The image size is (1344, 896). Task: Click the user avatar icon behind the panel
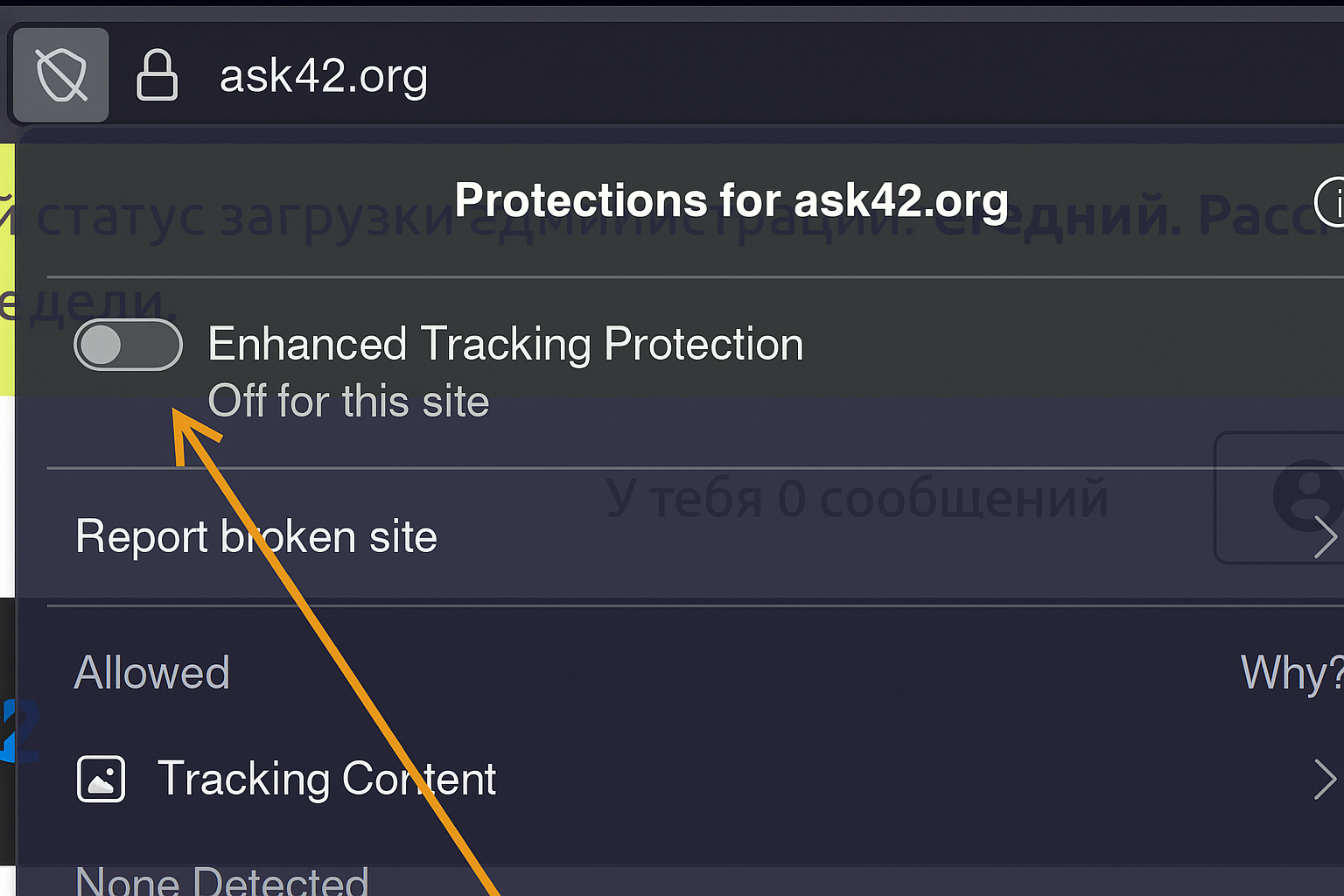(1307, 495)
